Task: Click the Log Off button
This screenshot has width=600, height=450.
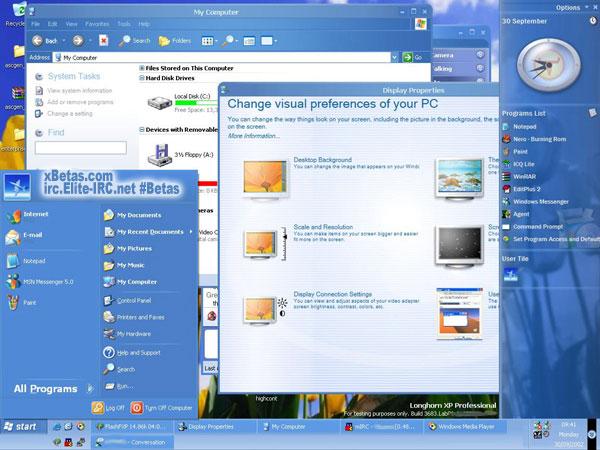Action: (108, 408)
